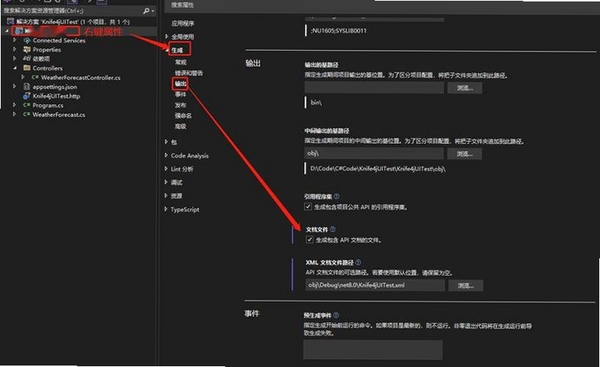Select 发布 under 生成
Image resolution: width=600 pixels, height=367 pixels.
click(x=181, y=105)
